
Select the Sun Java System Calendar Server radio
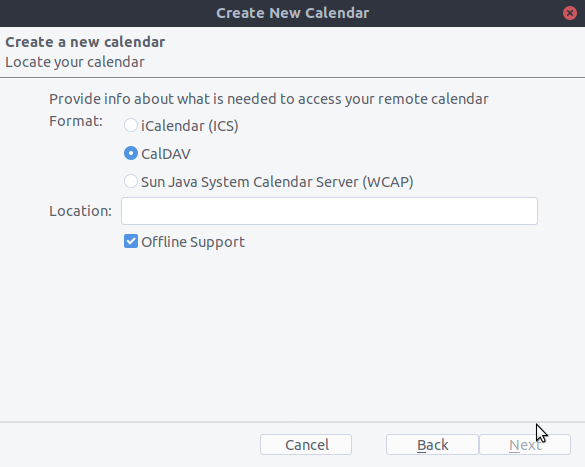131,181
